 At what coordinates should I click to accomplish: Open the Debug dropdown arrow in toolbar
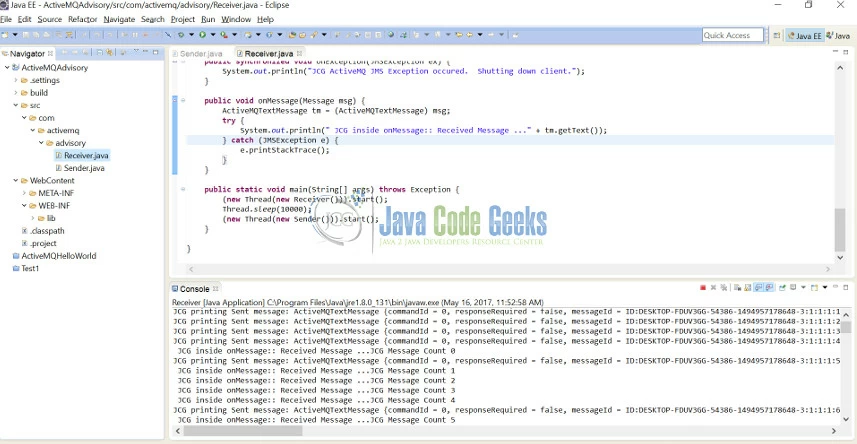click(191, 35)
